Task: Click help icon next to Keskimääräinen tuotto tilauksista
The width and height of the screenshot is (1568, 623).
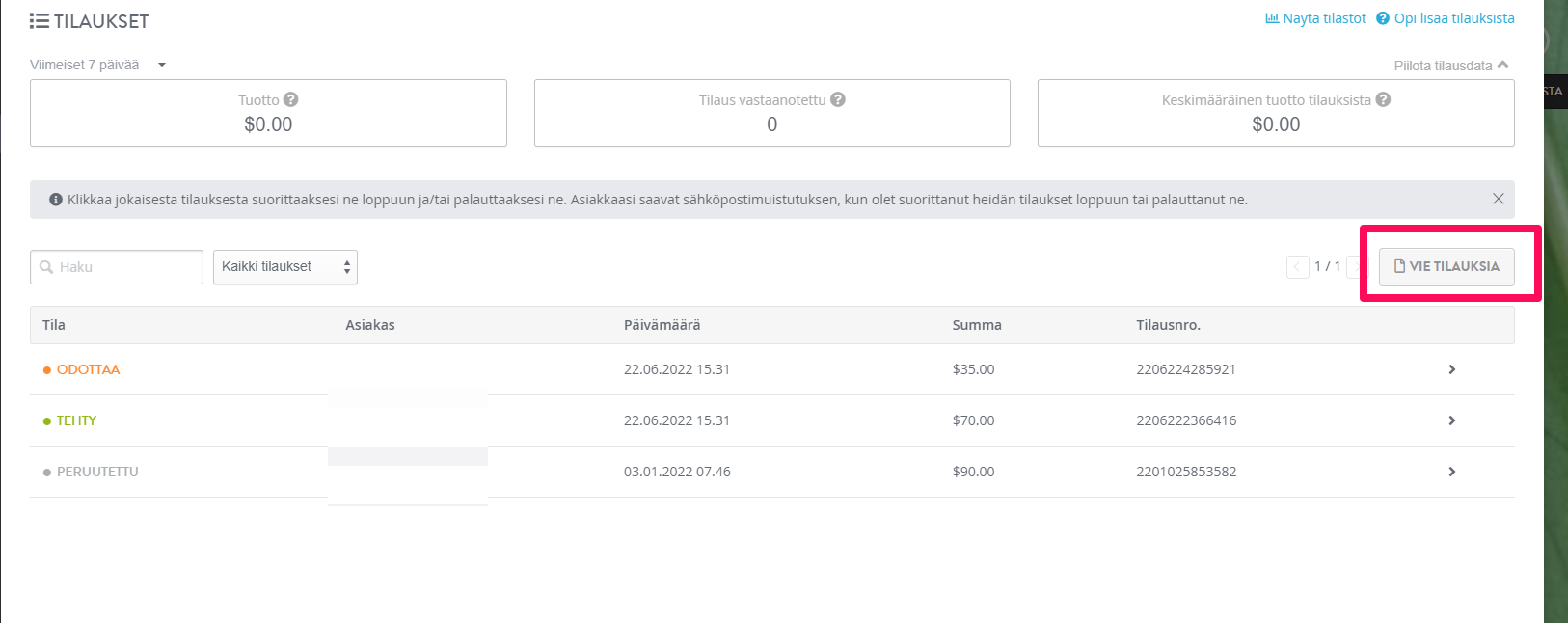Action: coord(1383,99)
